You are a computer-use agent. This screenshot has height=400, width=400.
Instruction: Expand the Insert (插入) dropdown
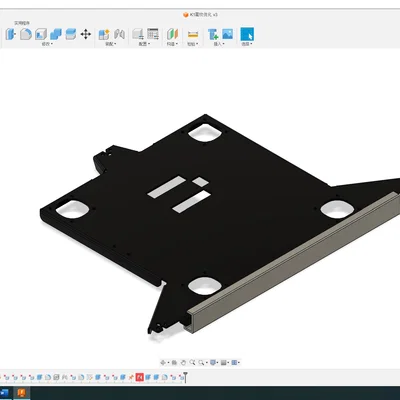(218, 44)
